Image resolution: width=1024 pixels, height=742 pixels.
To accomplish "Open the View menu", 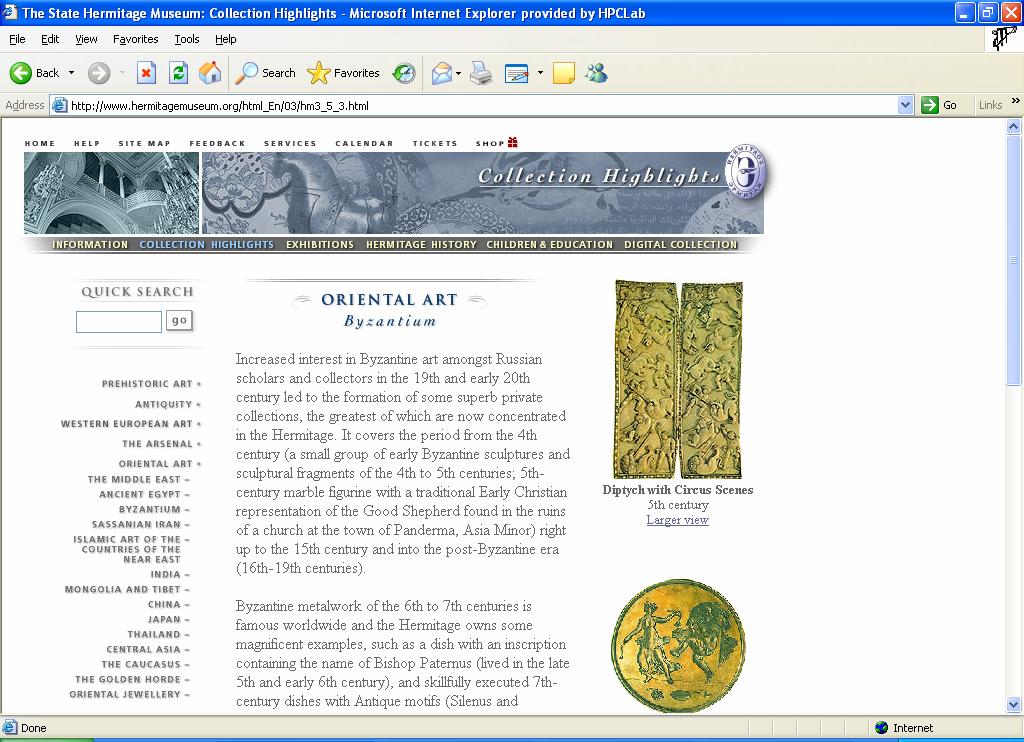I will (x=86, y=39).
